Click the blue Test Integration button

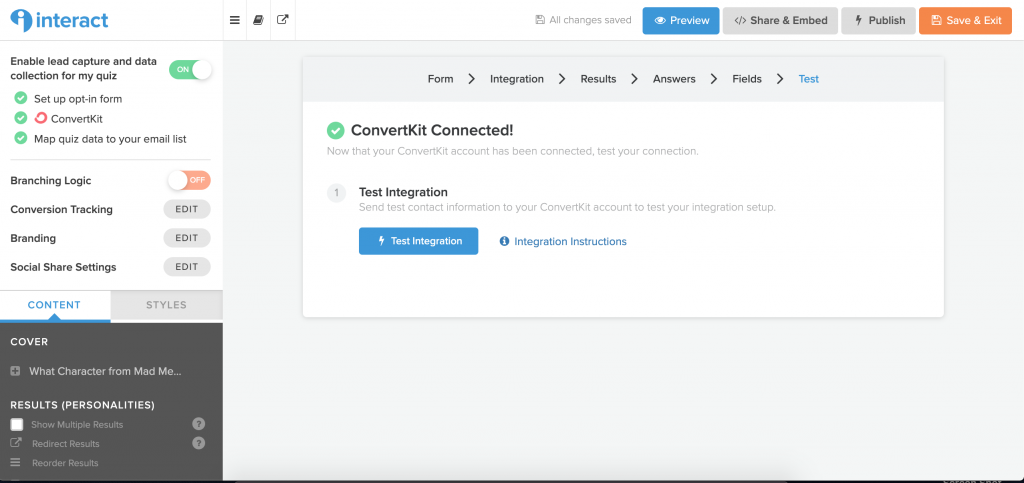[x=419, y=241]
